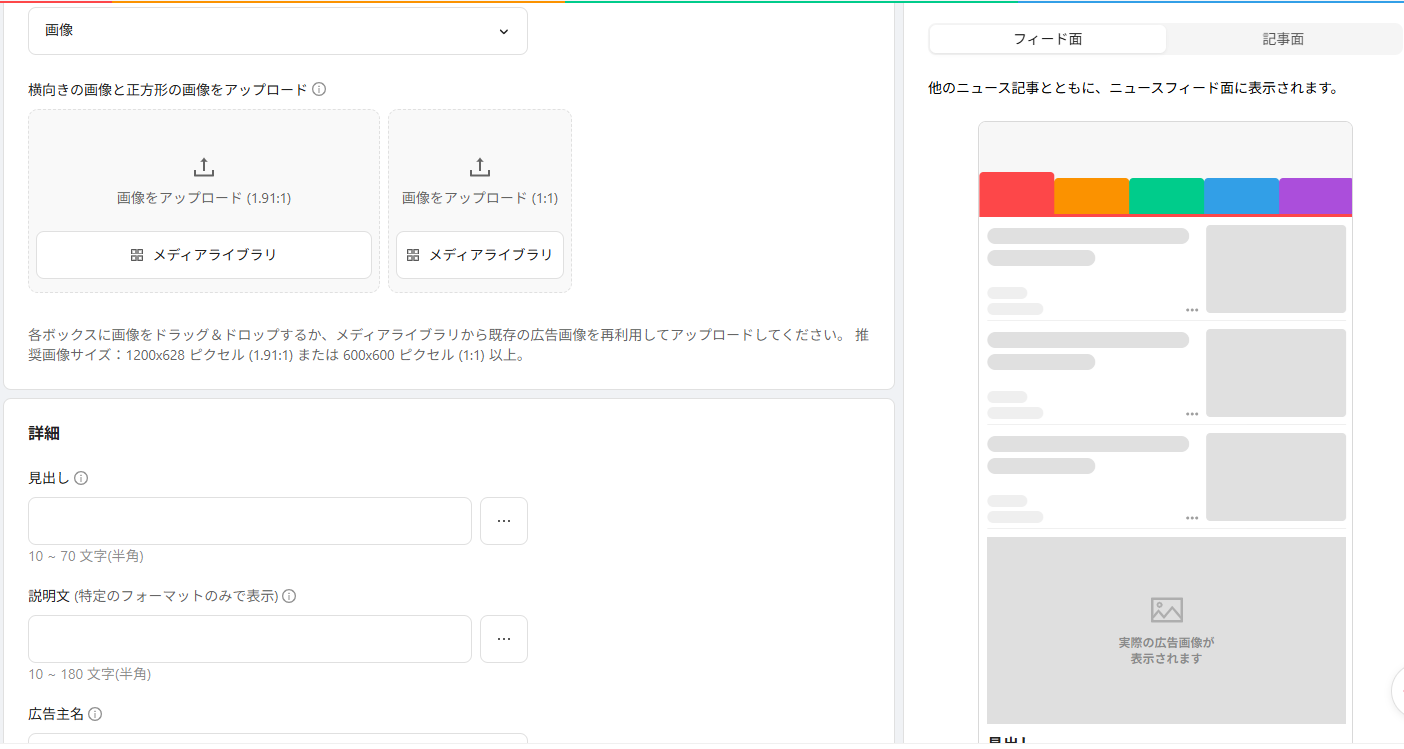
Task: Click the upload icon for 1:1 image
Action: point(480,167)
